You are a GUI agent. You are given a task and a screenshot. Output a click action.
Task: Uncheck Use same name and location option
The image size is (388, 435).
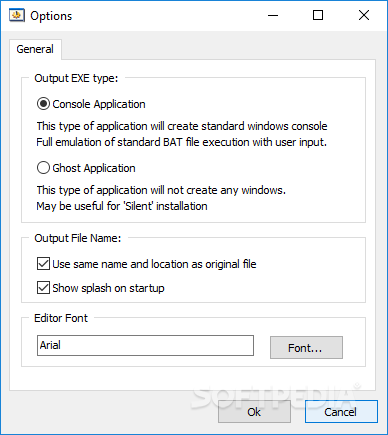(43, 264)
